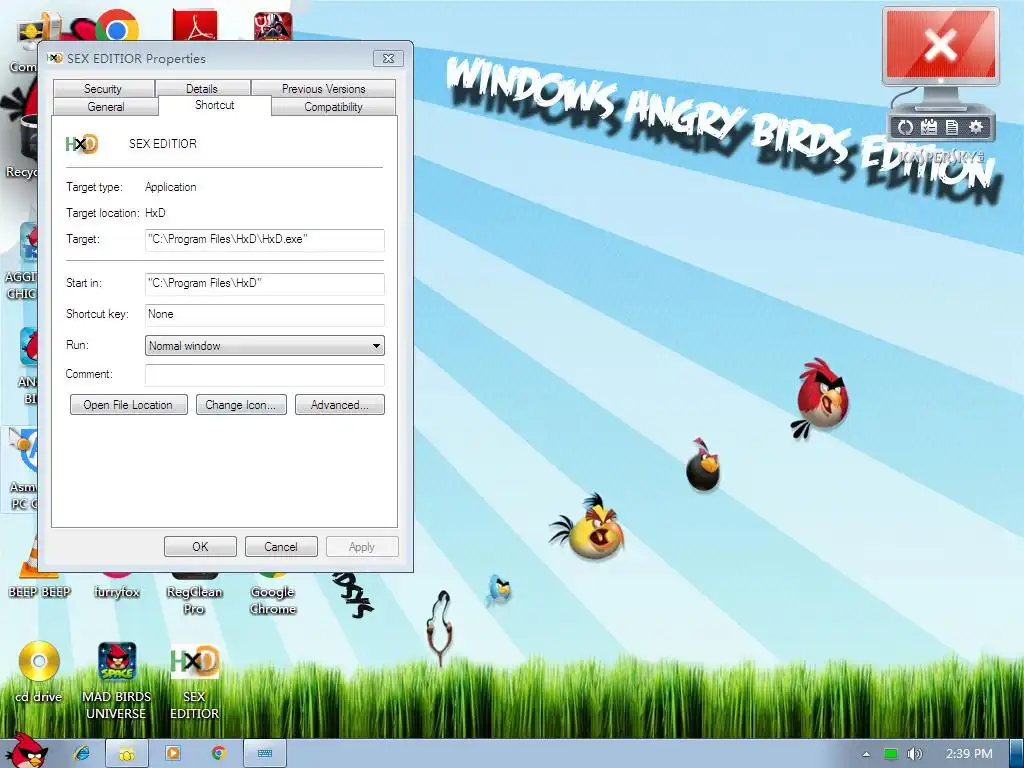Confirm the dialog with OK

[200, 547]
